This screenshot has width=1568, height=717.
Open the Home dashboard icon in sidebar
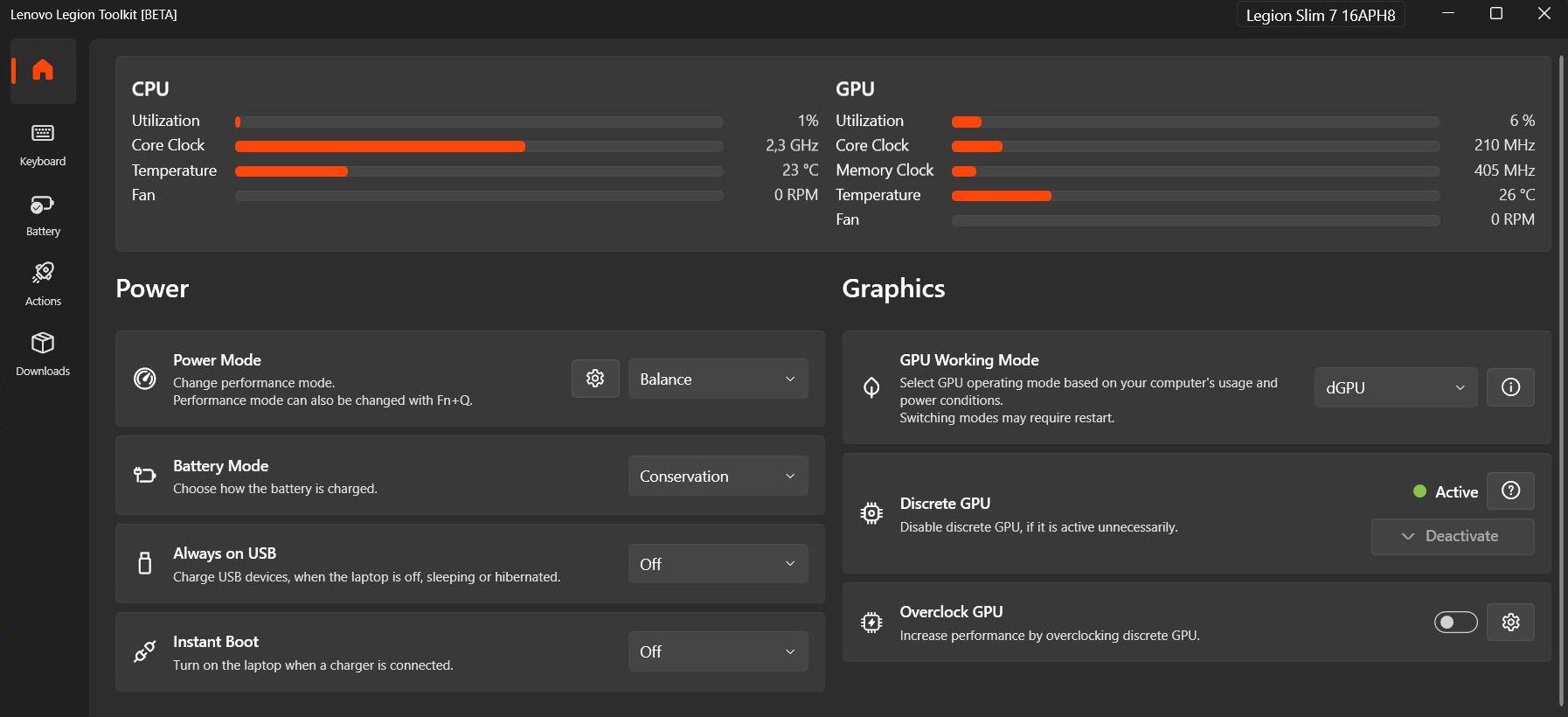point(43,70)
